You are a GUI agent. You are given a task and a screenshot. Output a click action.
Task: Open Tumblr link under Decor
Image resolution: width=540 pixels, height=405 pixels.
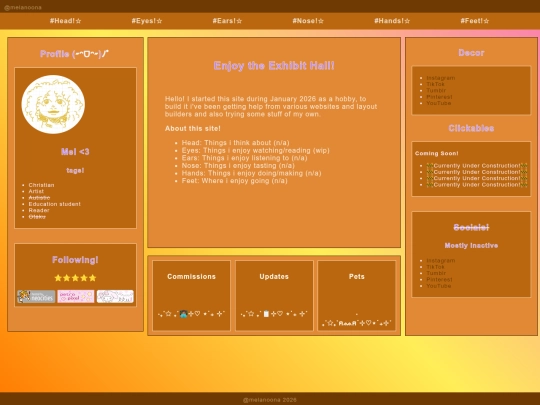(x=436, y=90)
